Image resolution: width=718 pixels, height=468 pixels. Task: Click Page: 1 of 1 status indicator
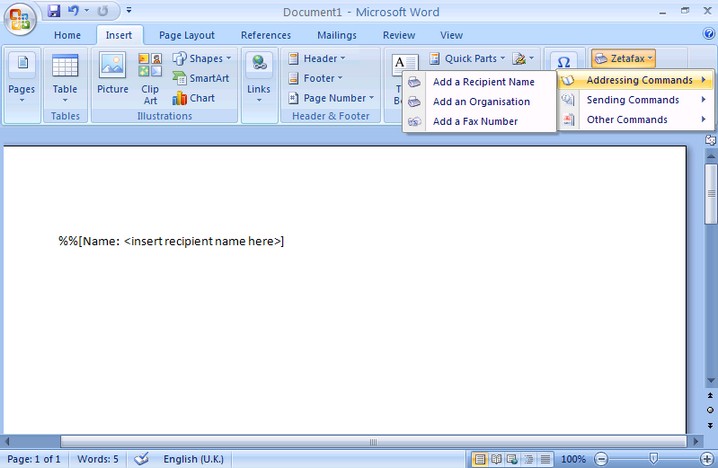point(34,459)
